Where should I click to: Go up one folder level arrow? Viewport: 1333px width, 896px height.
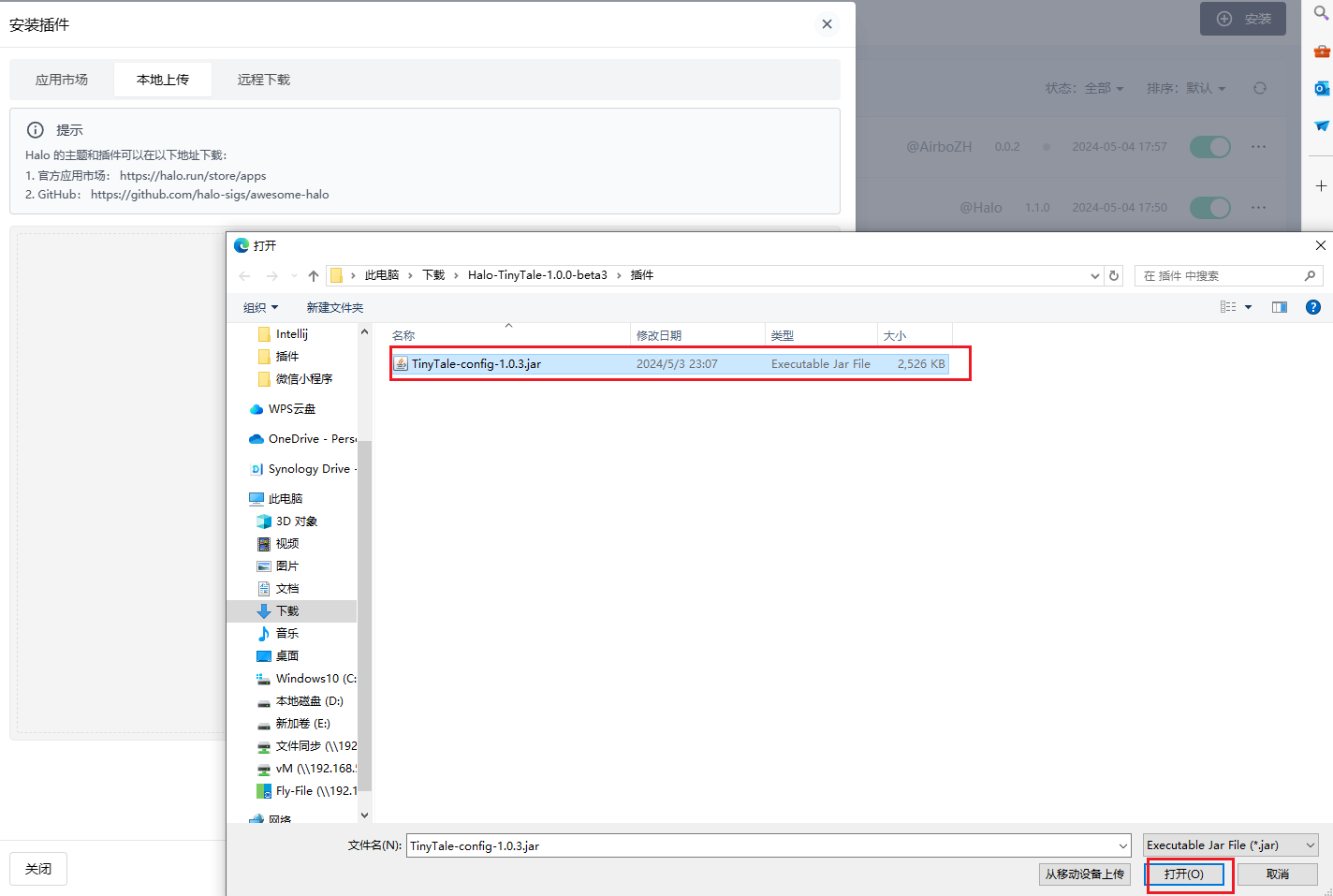(x=314, y=275)
